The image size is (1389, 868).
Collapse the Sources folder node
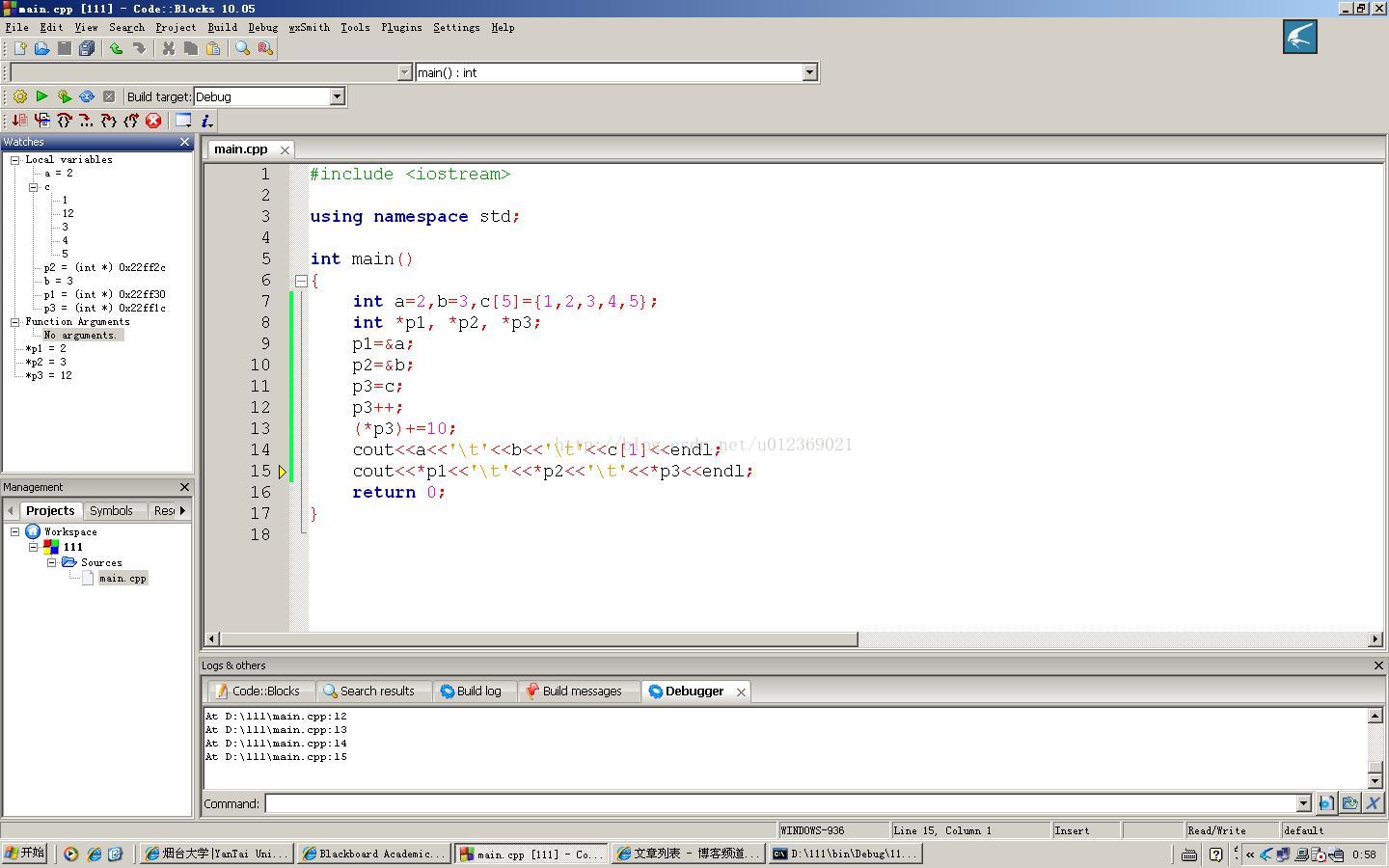[x=52, y=562]
